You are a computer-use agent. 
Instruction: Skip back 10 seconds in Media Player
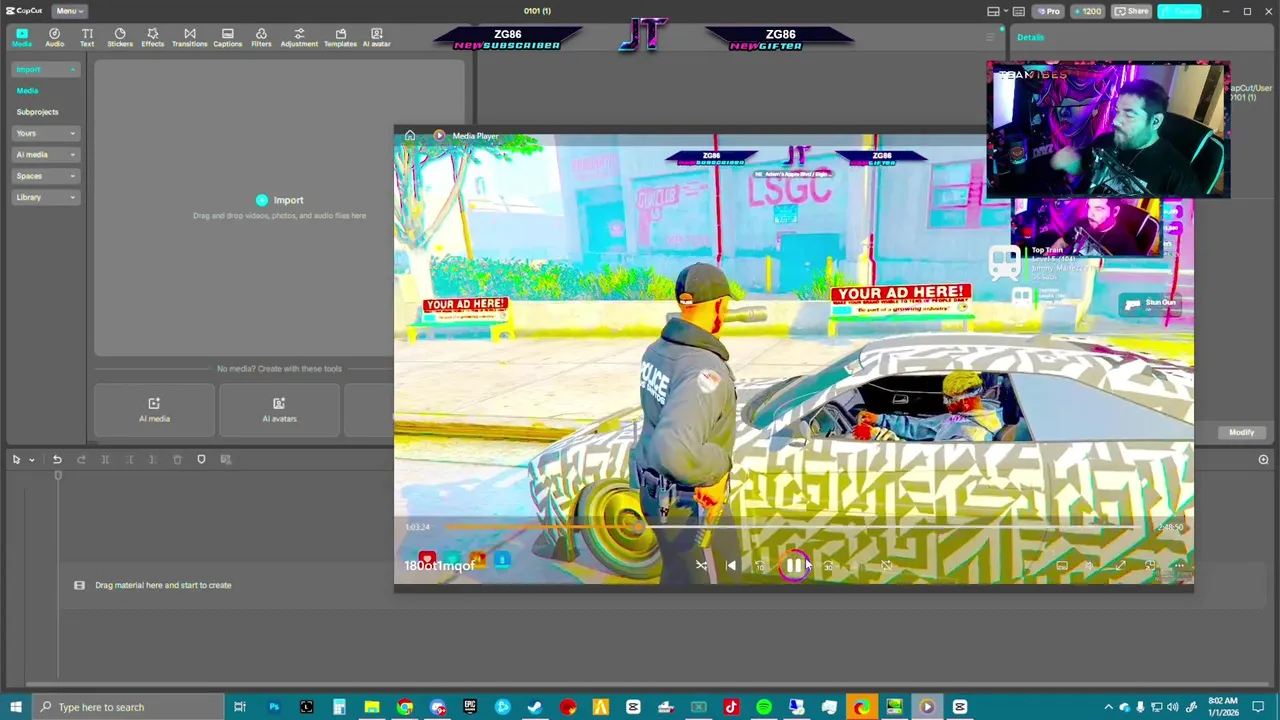point(760,566)
